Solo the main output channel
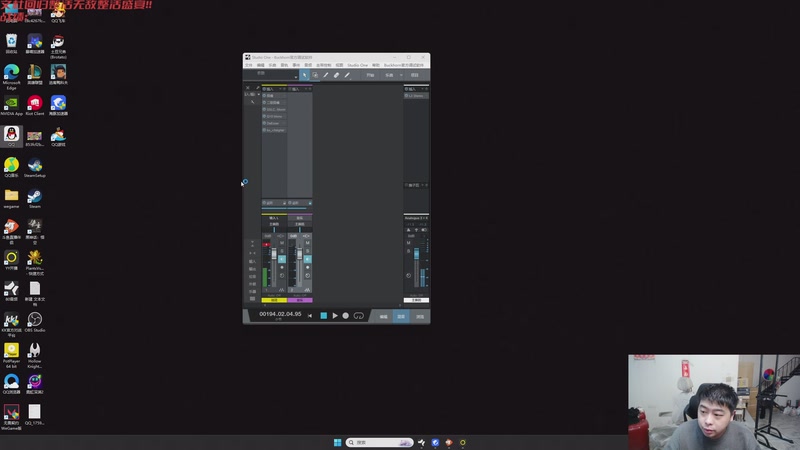 (x=408, y=251)
